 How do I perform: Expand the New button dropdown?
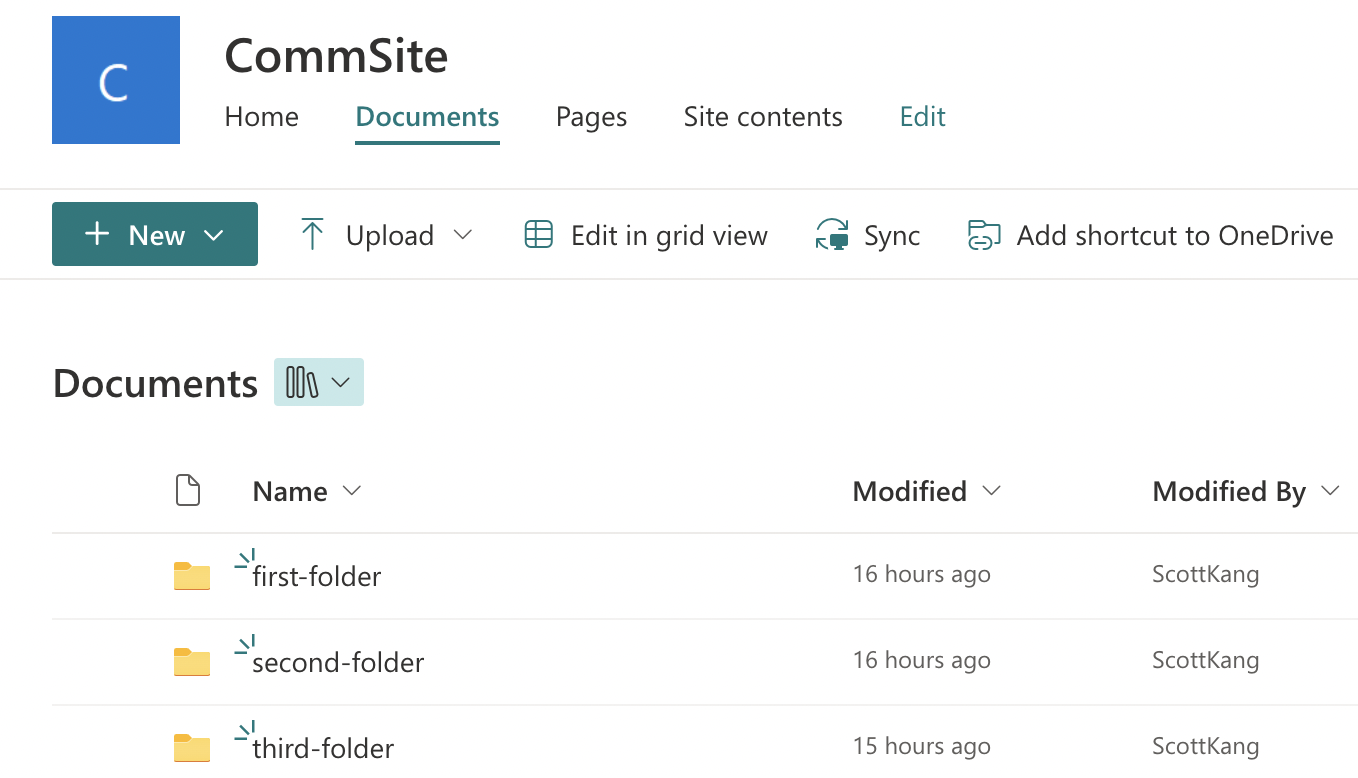click(214, 235)
